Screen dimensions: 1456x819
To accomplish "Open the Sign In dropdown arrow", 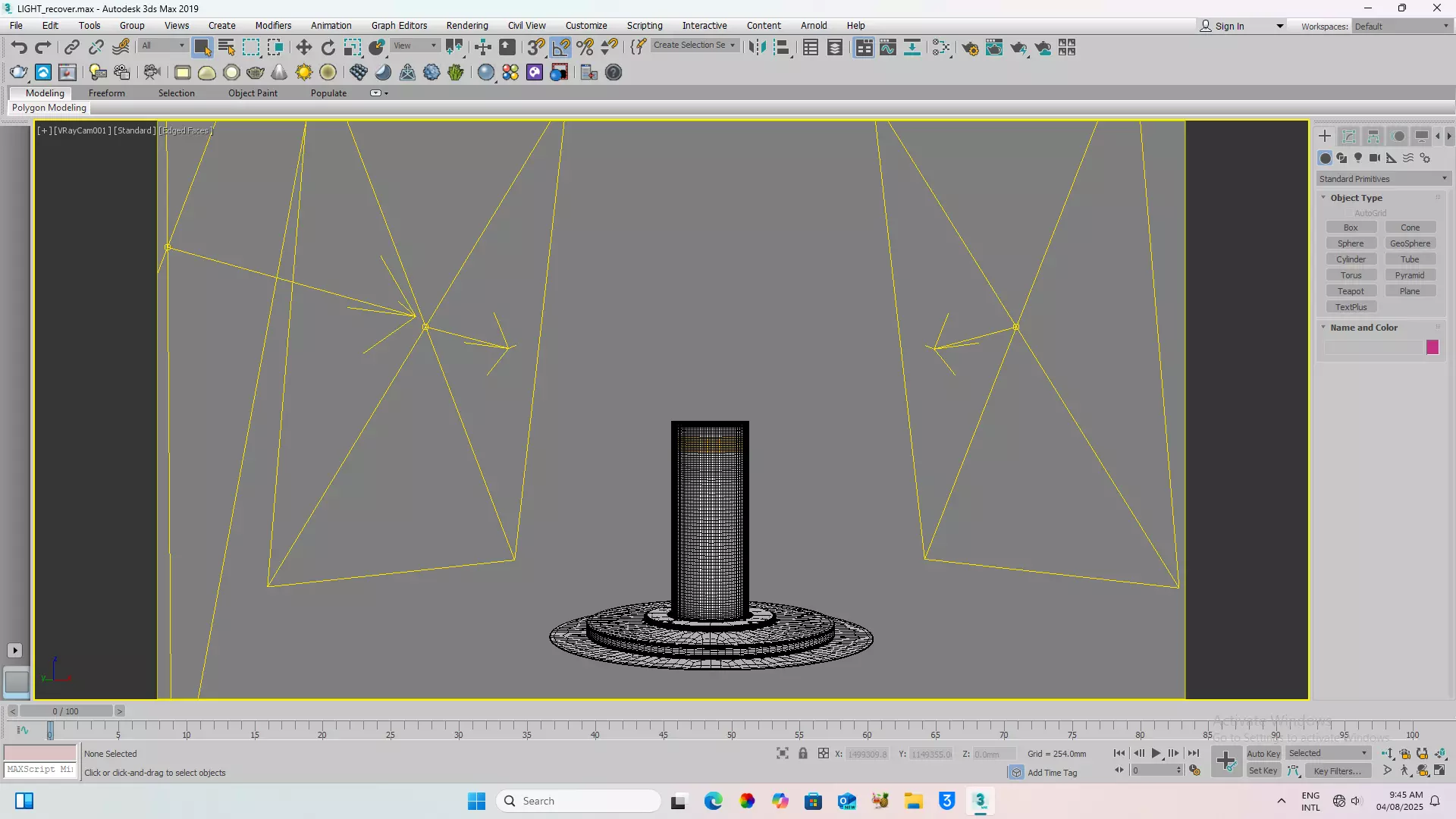I will [1280, 26].
